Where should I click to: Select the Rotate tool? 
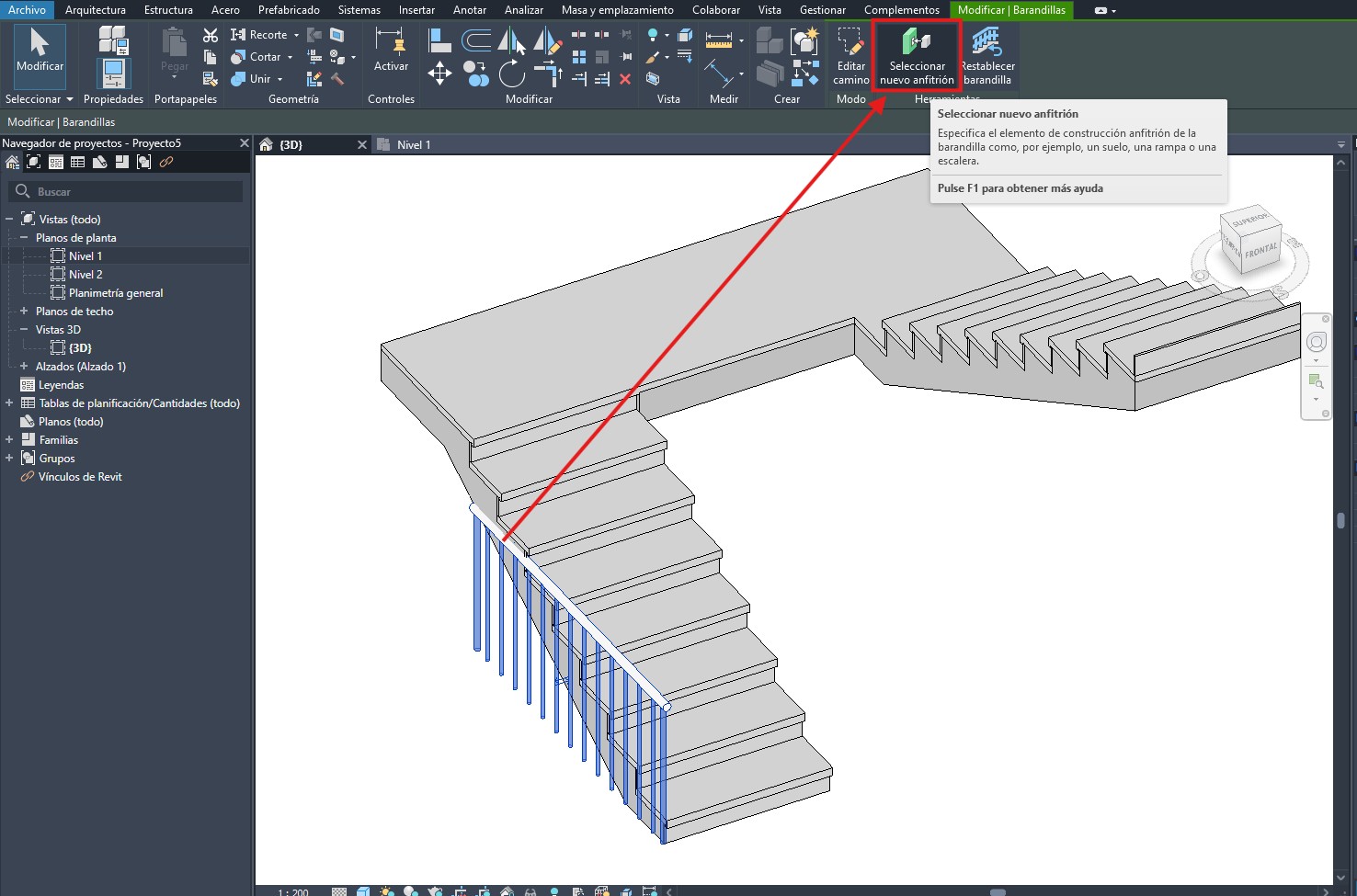point(511,74)
